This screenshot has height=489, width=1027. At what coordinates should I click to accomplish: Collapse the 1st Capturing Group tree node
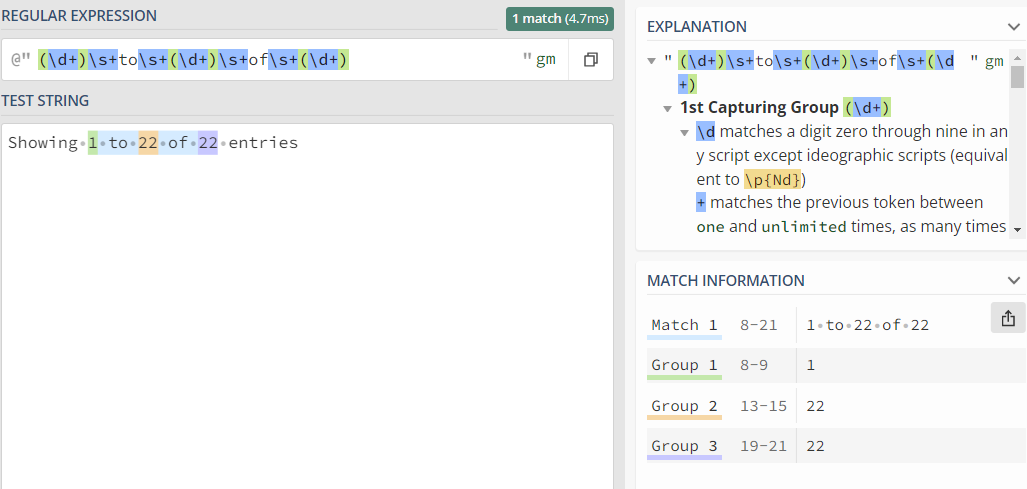(668, 108)
